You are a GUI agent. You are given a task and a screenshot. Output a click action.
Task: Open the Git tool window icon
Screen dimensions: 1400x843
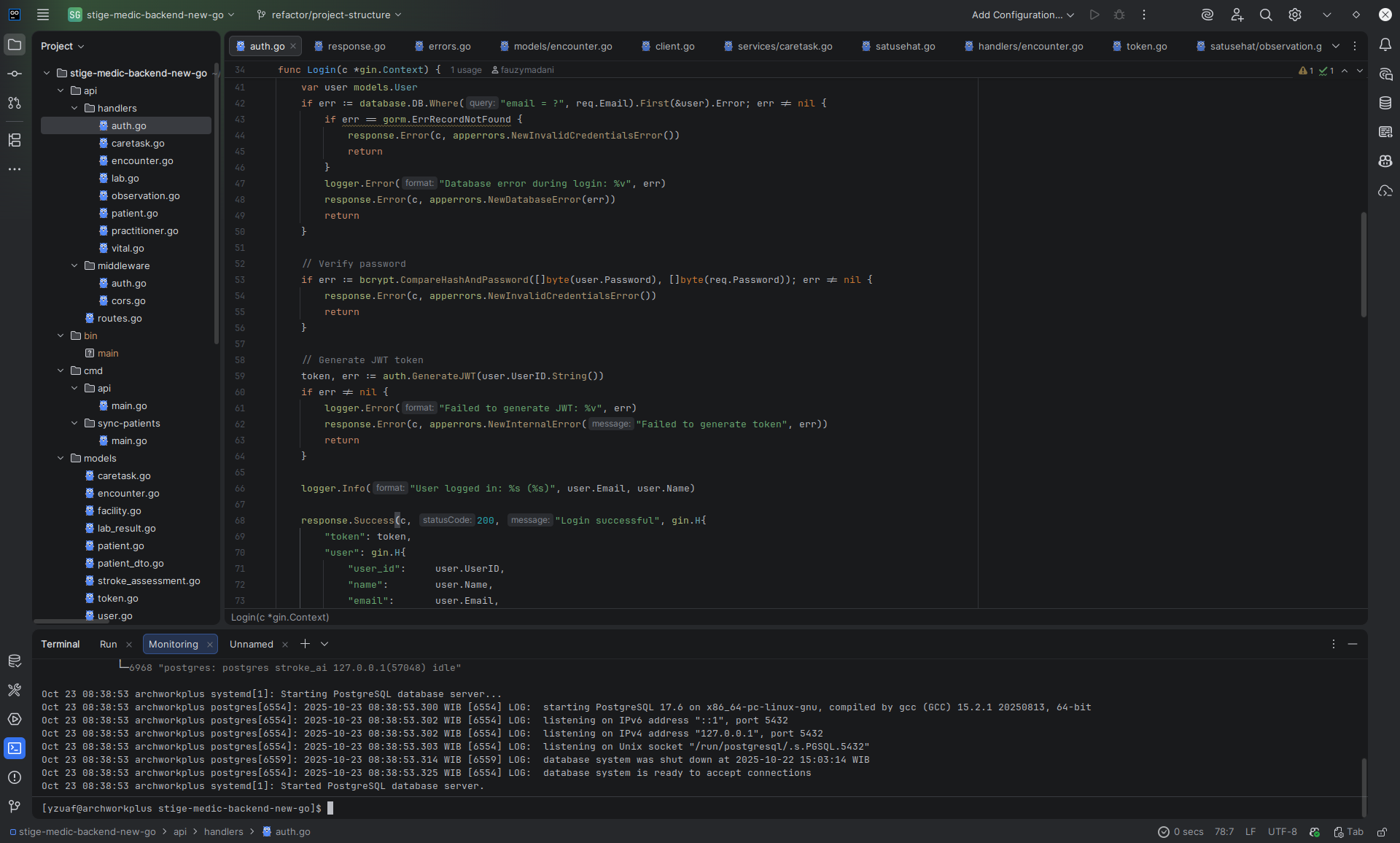pos(15,807)
